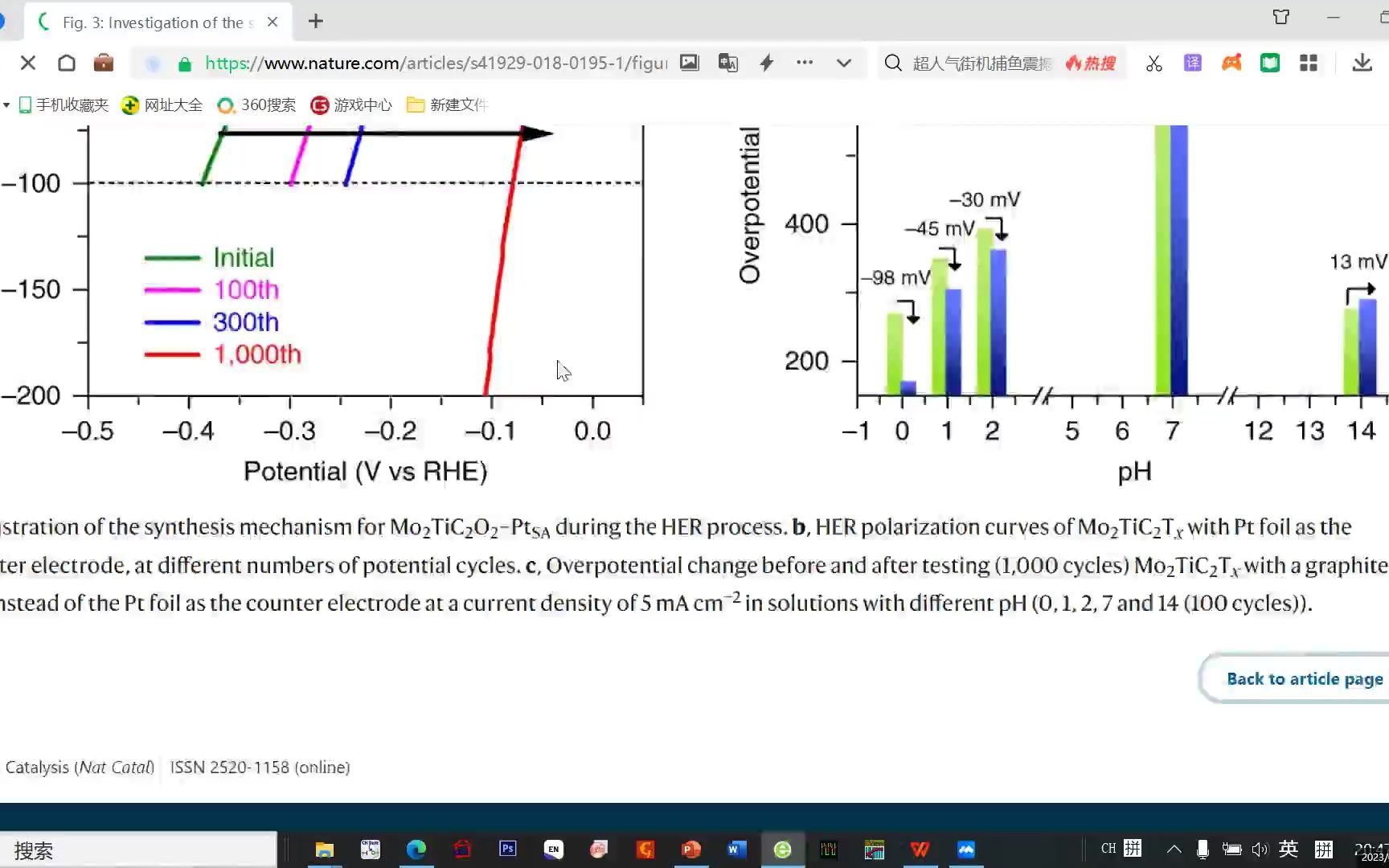
Task: Open a new tab with plus button
Action: coord(316,22)
